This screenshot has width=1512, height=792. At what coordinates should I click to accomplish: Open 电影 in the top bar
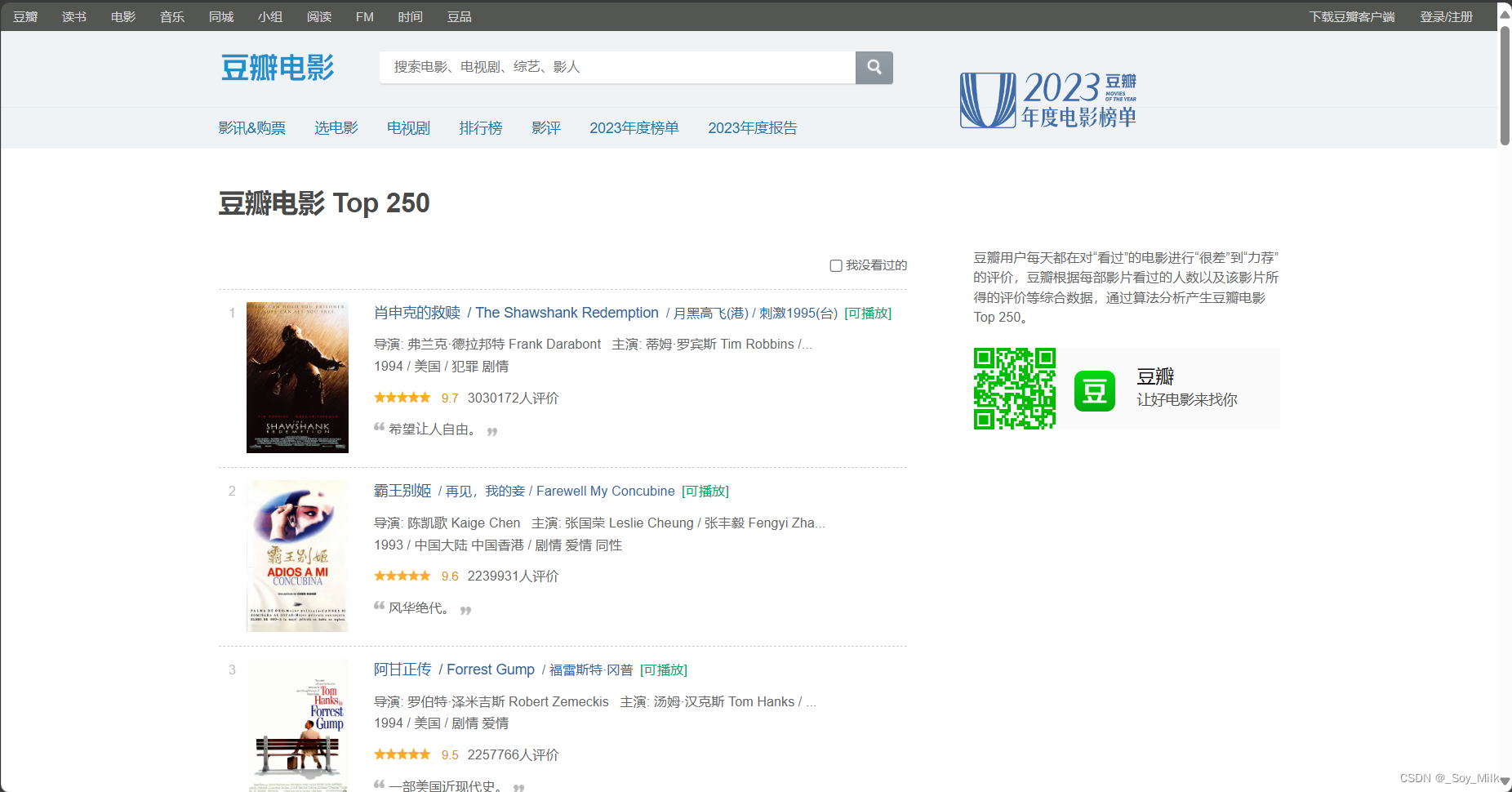[123, 16]
